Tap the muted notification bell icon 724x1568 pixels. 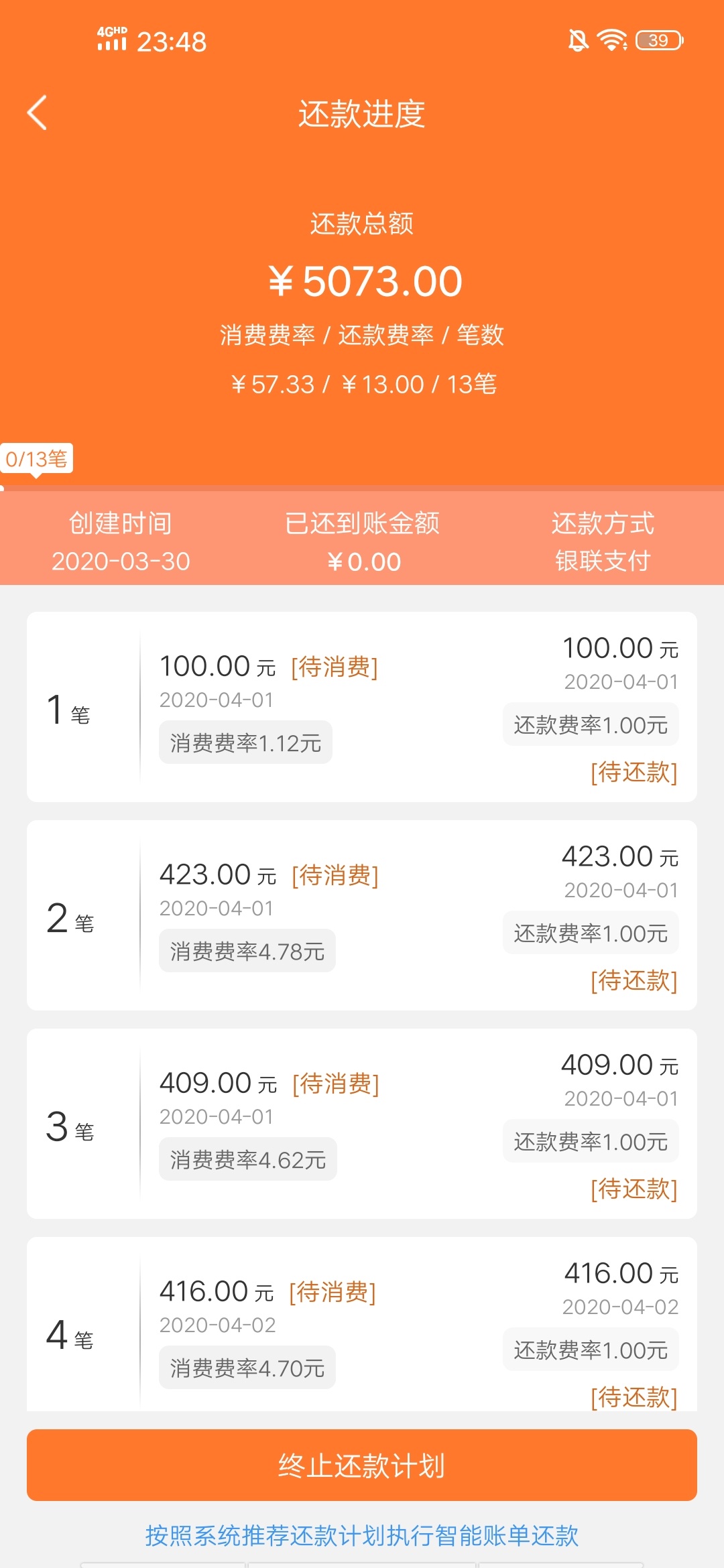pos(578,40)
